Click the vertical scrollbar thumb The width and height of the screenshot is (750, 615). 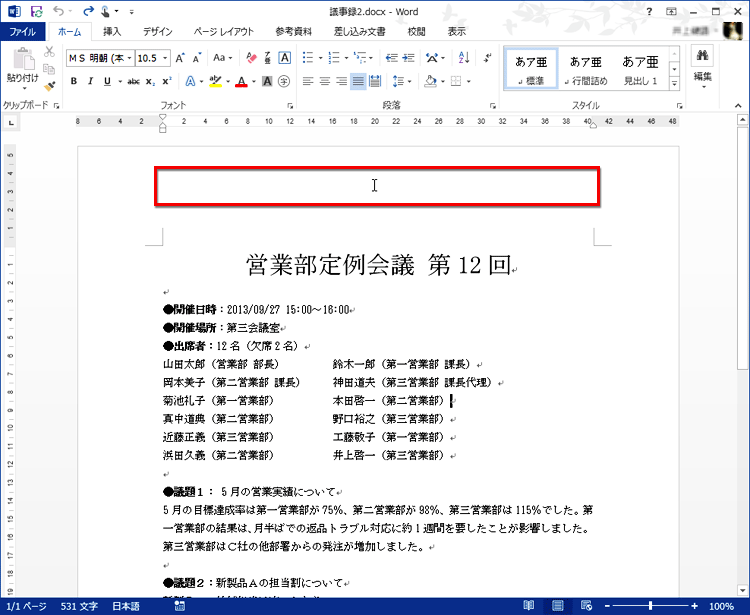coord(742,247)
